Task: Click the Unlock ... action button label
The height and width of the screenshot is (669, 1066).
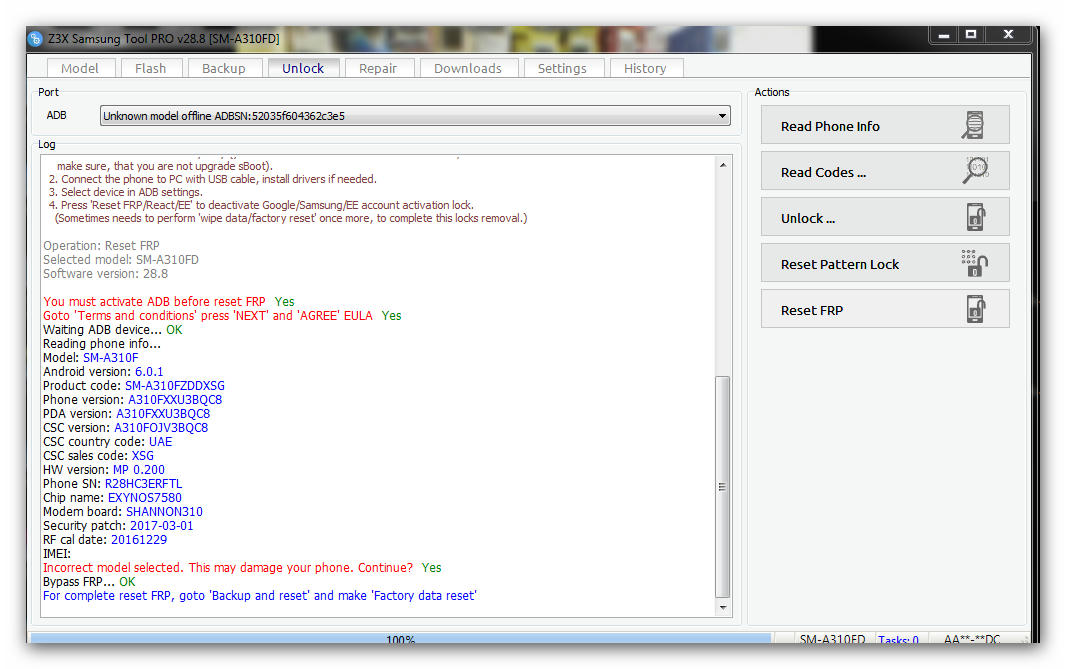Action: pos(808,218)
